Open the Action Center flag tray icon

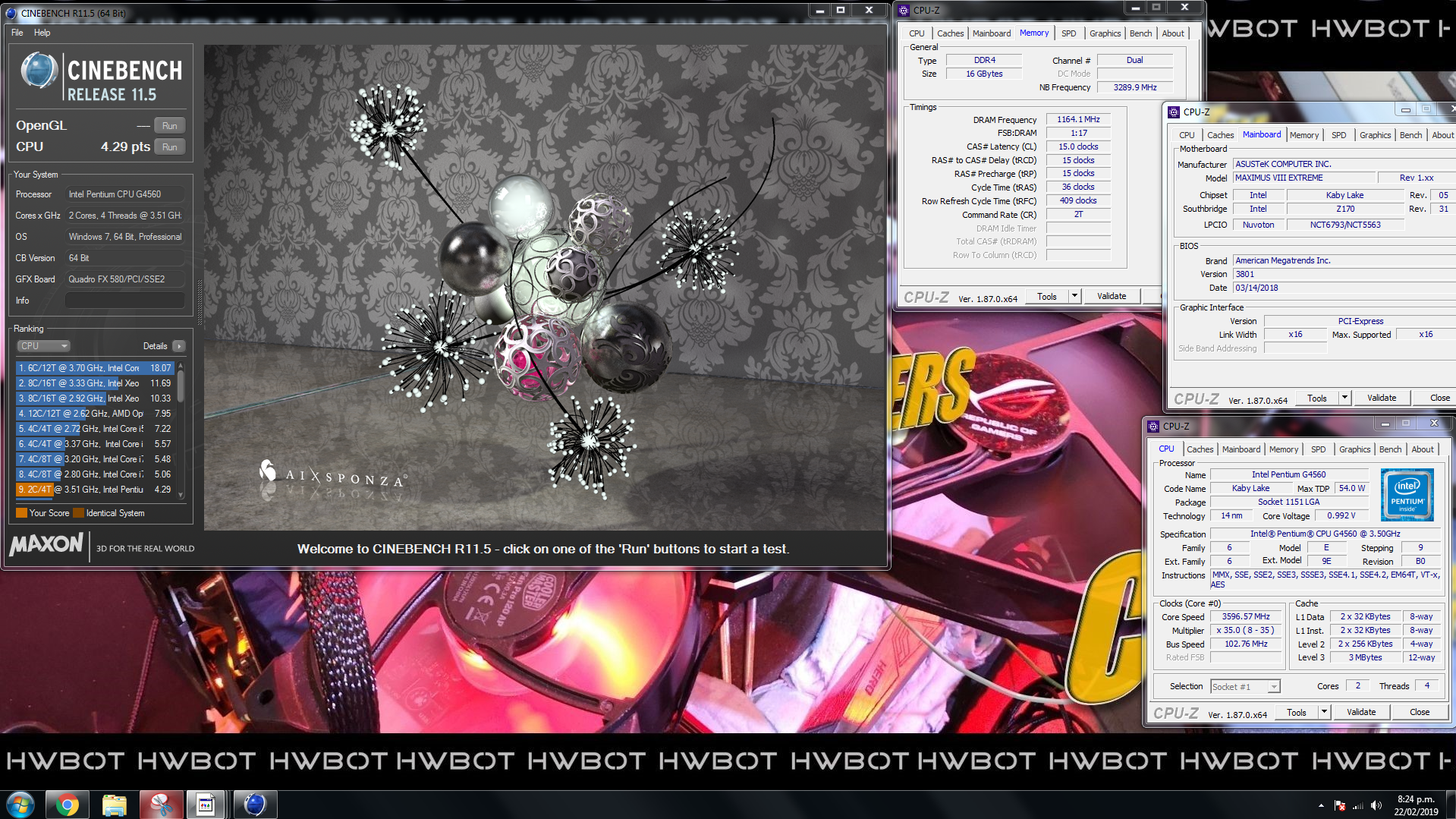(x=1340, y=805)
